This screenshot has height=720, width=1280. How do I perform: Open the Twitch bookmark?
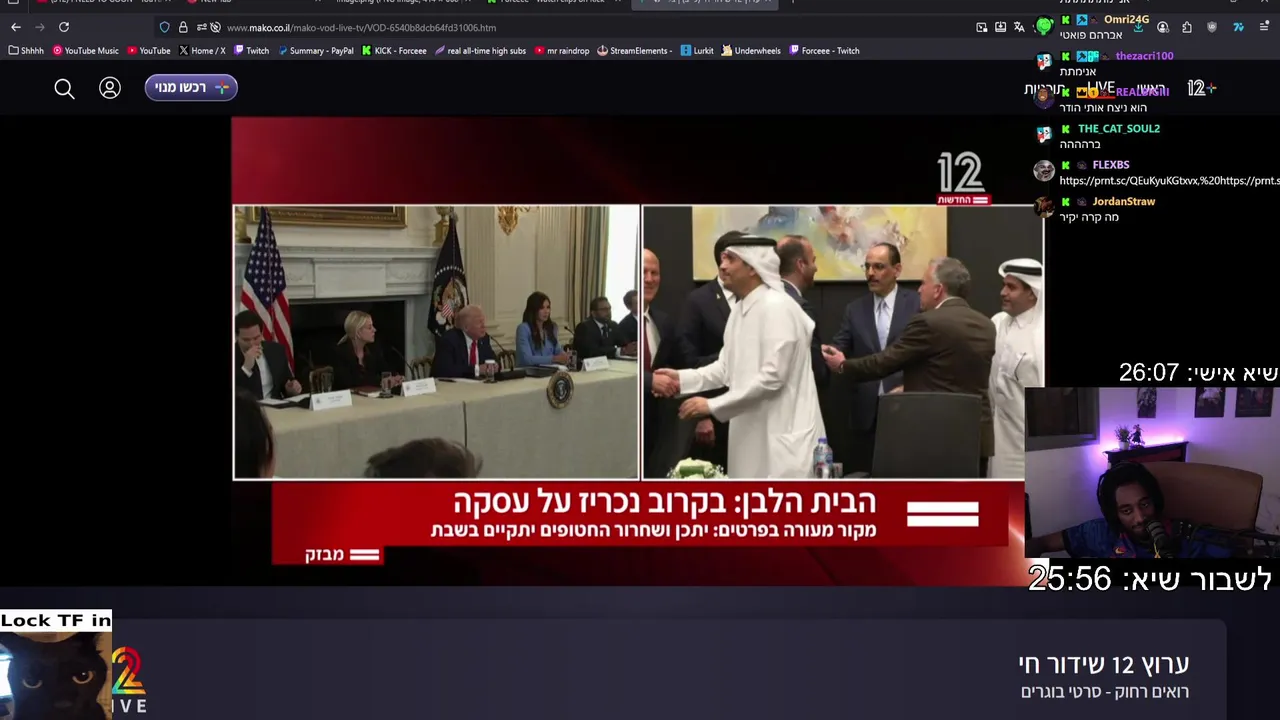pyautogui.click(x=252, y=50)
